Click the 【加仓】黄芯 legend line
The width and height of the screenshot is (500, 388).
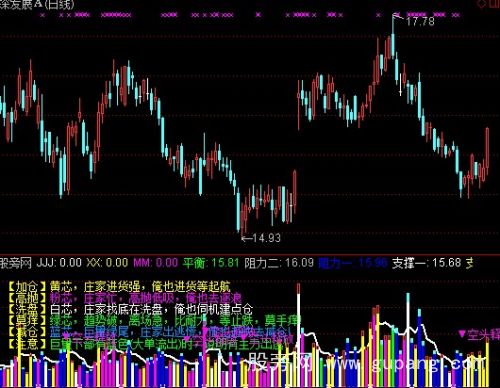[119, 286]
